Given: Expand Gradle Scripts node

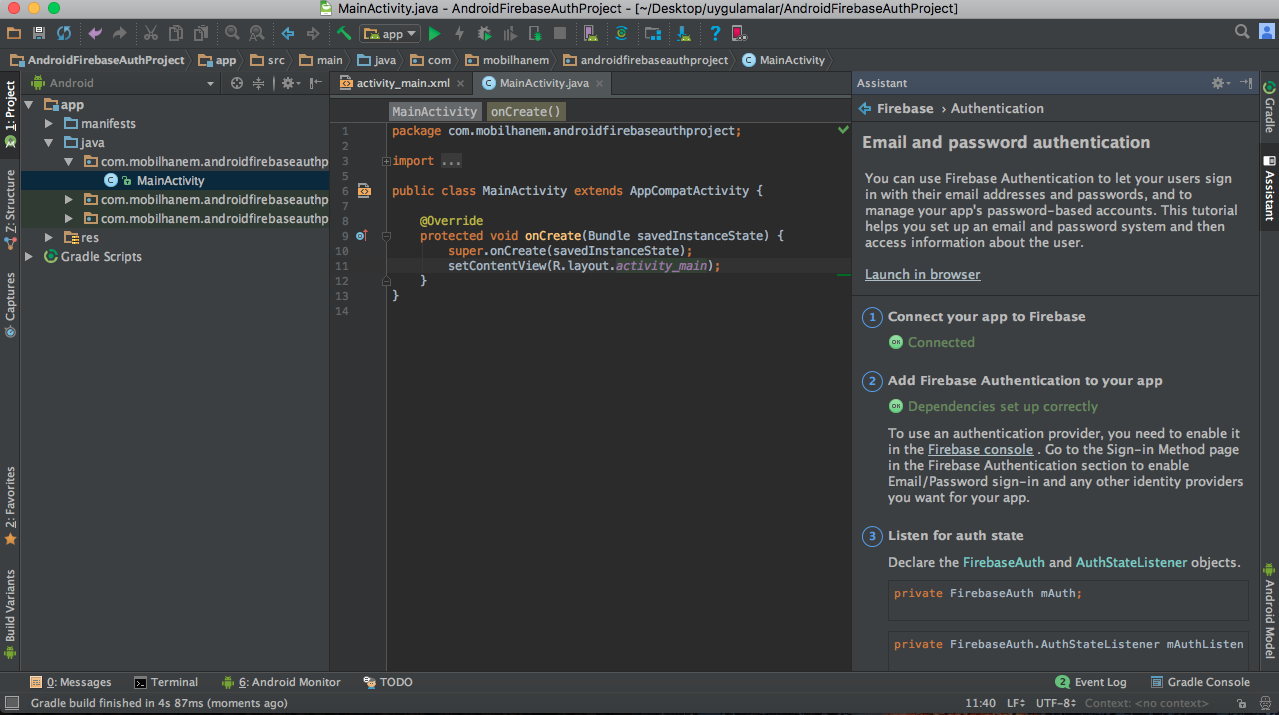Looking at the screenshot, I should click(30, 256).
